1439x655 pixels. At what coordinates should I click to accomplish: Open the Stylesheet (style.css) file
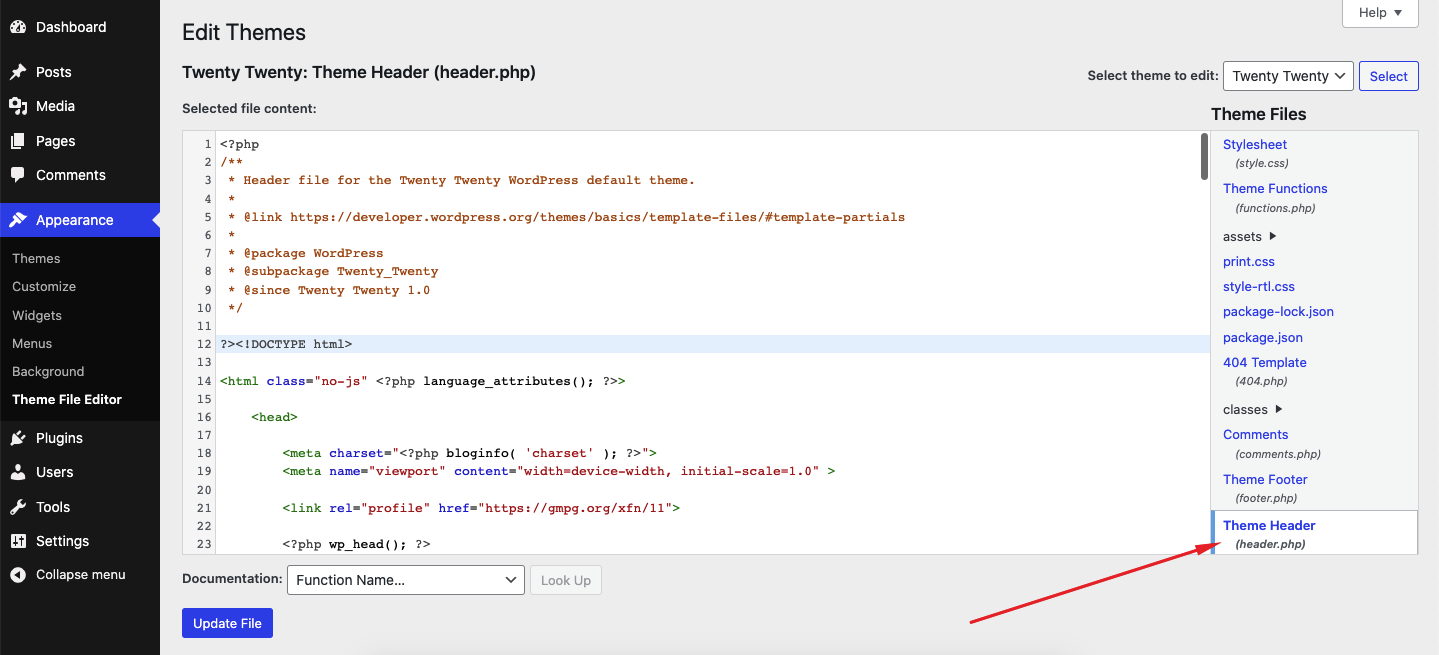pyautogui.click(x=1254, y=144)
